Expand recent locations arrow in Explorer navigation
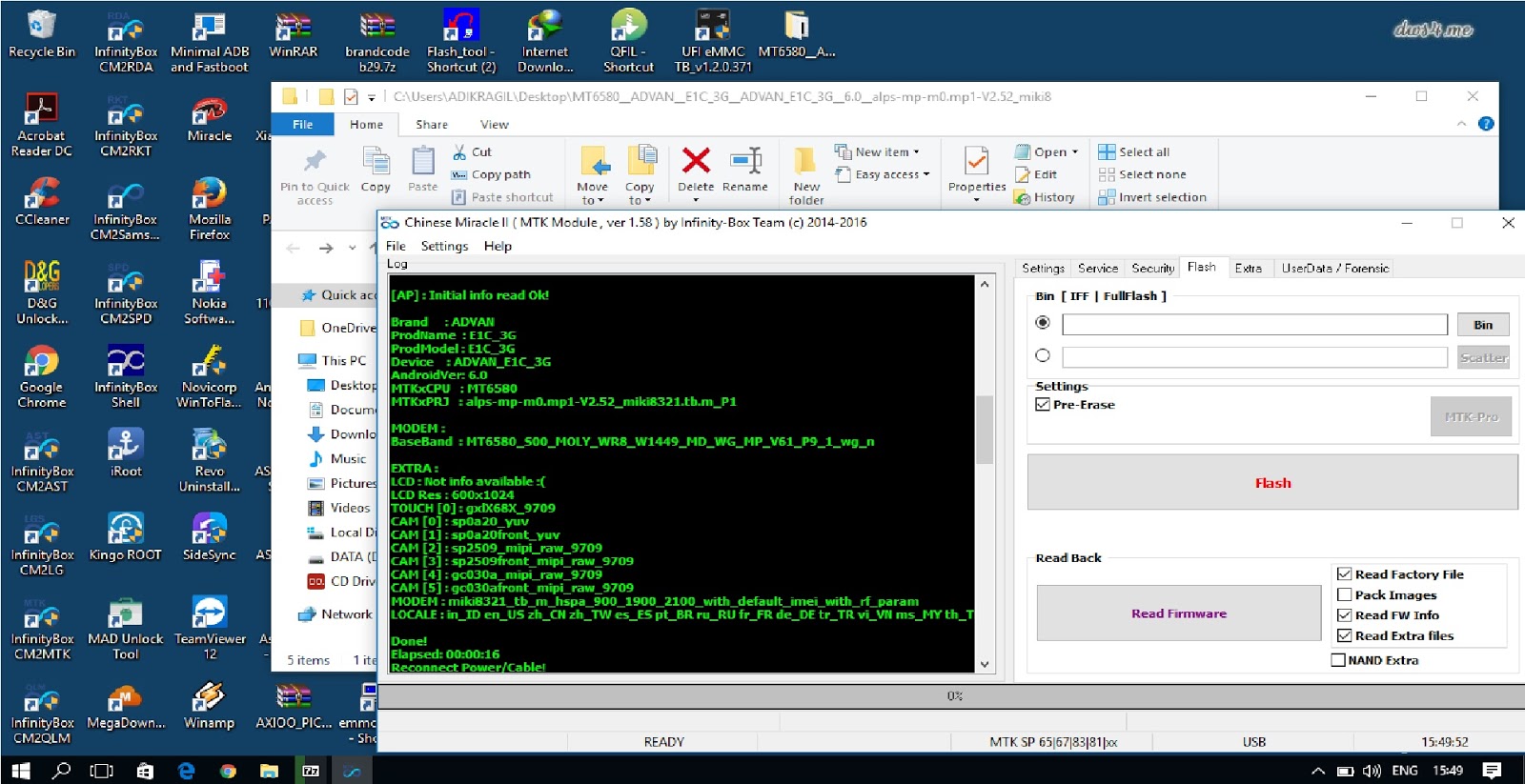1525x784 pixels. tap(352, 248)
